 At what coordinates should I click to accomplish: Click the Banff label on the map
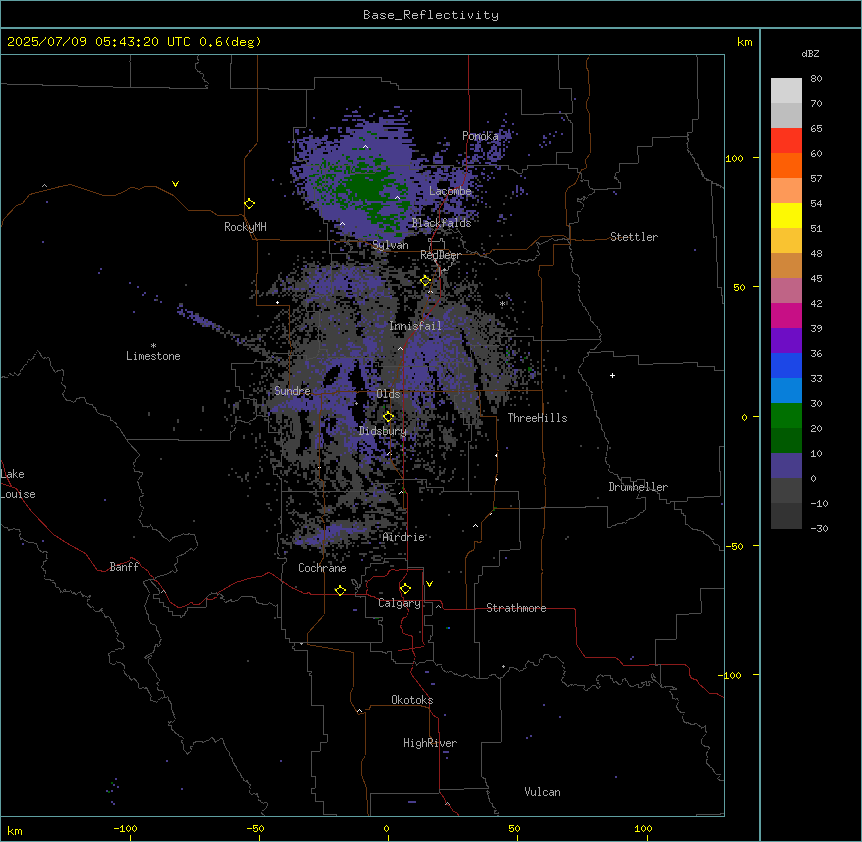(x=124, y=567)
